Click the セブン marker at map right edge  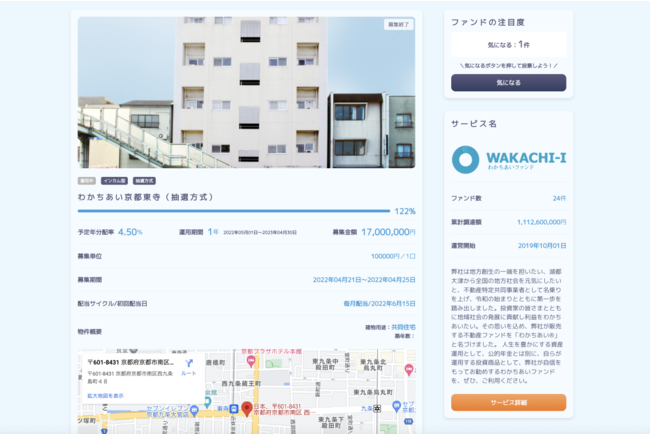397,405
